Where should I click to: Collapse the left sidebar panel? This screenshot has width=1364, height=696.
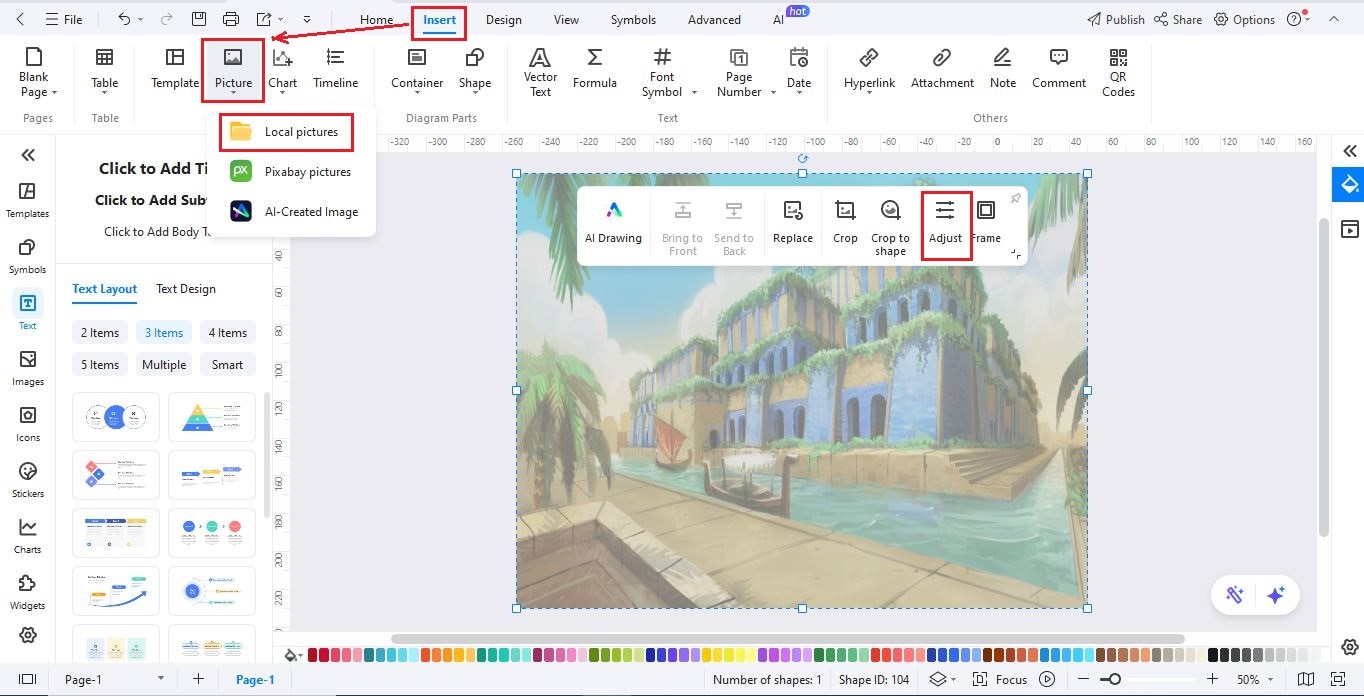point(28,154)
